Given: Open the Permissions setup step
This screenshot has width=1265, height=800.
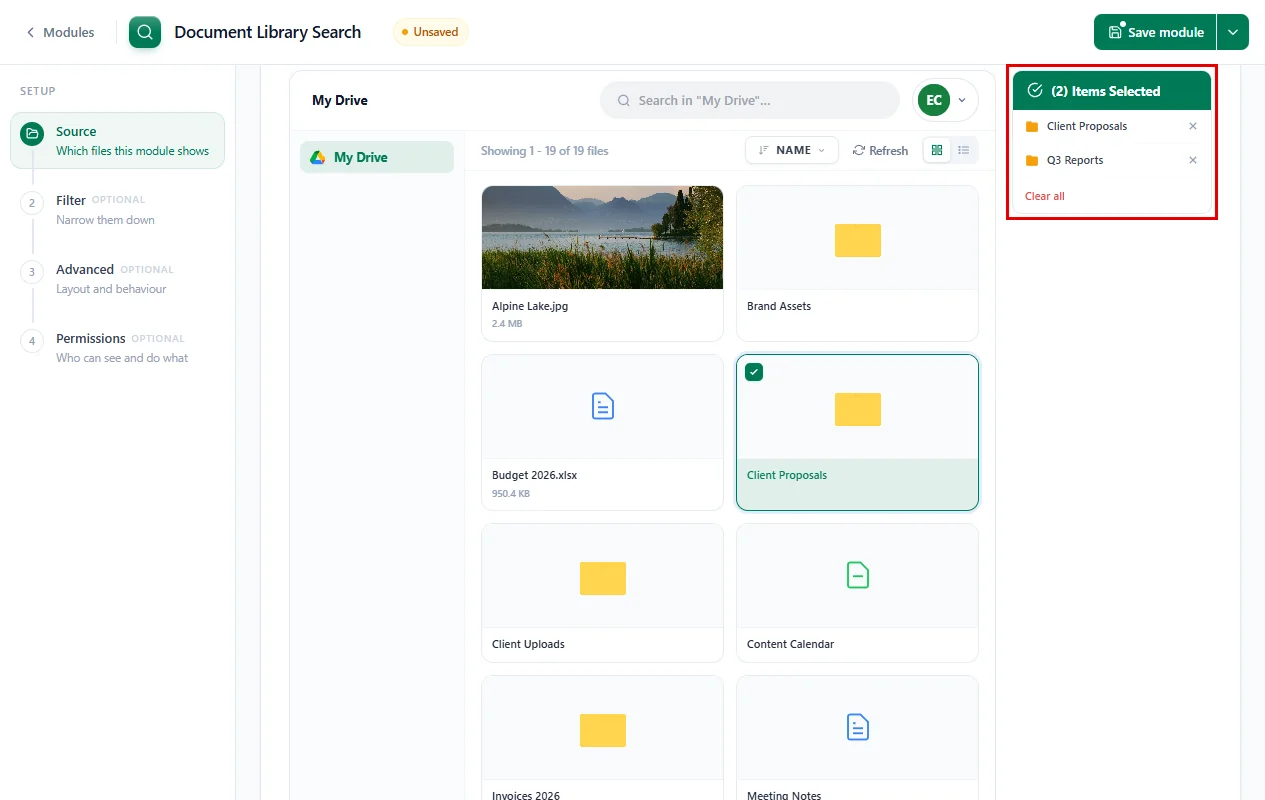Looking at the screenshot, I should [x=117, y=348].
